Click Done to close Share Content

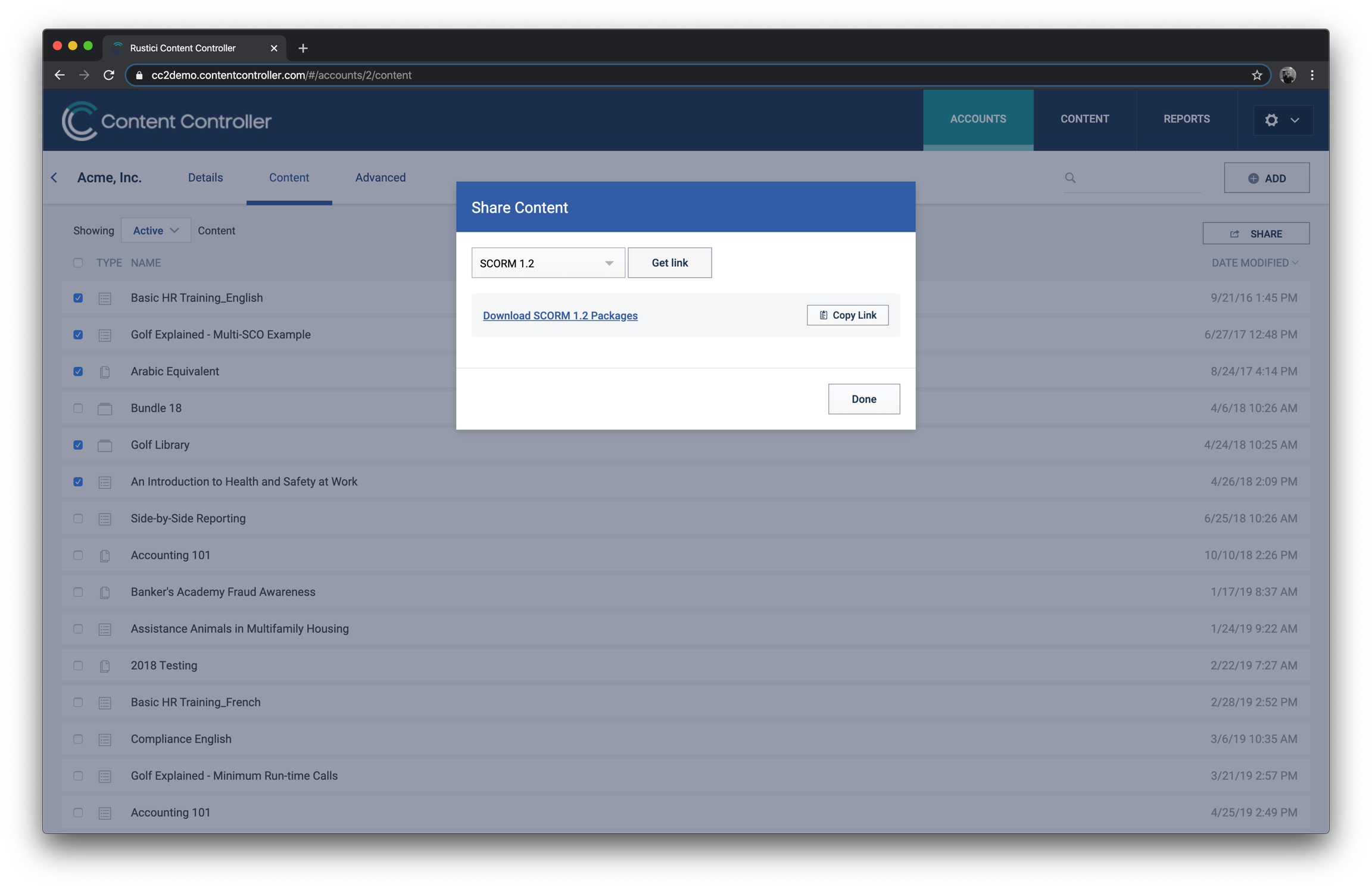click(x=863, y=399)
